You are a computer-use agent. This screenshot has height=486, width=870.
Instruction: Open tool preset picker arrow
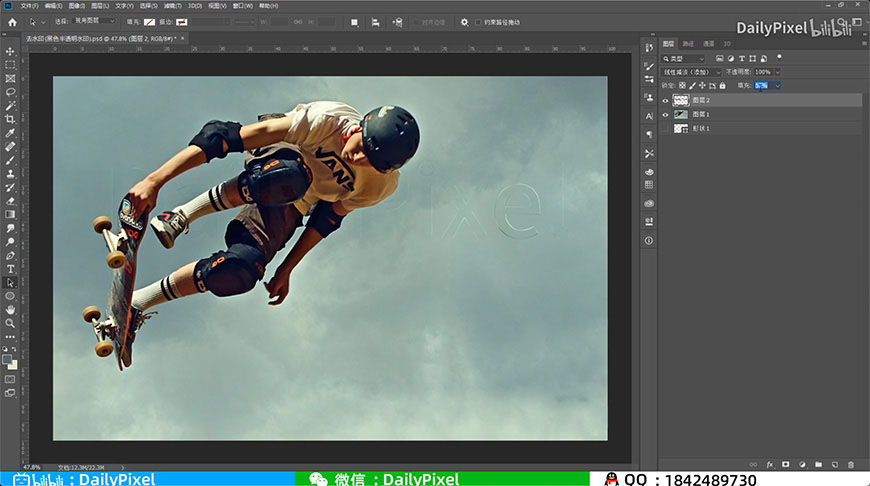(43, 23)
